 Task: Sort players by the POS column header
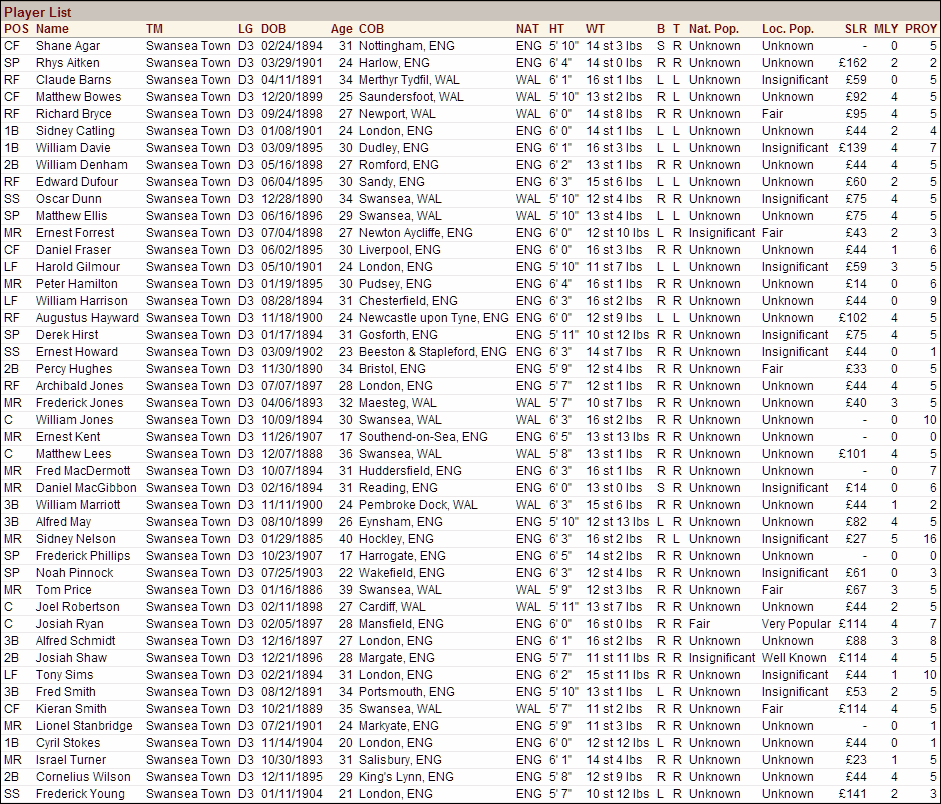(14, 29)
